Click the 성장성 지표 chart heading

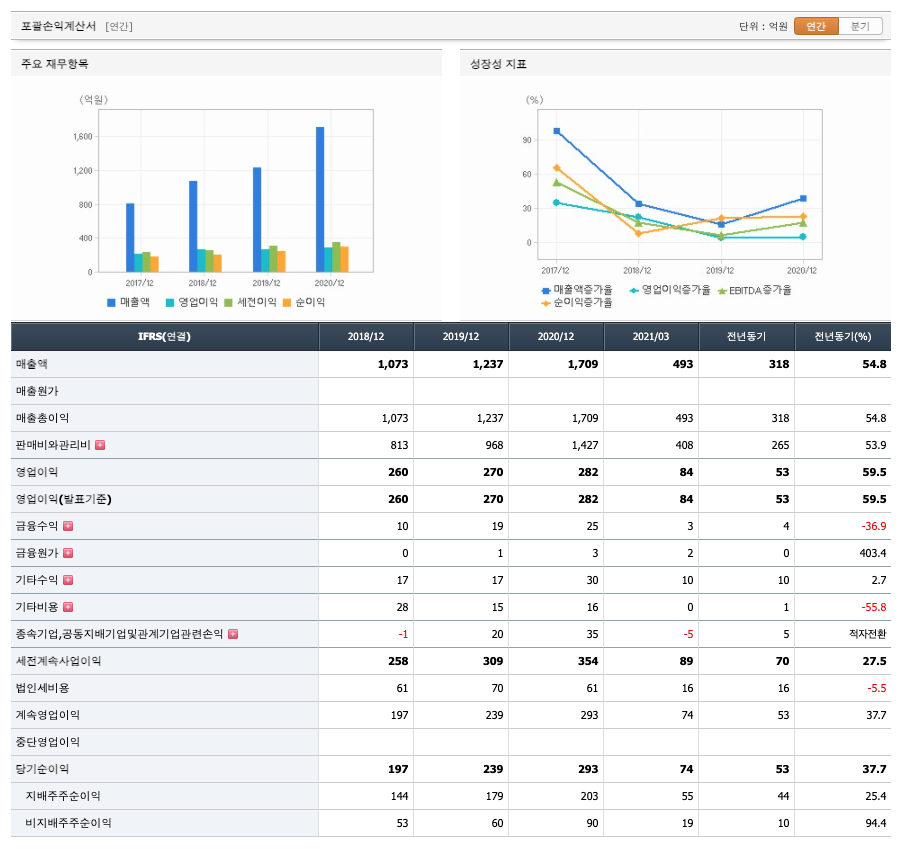coord(498,64)
